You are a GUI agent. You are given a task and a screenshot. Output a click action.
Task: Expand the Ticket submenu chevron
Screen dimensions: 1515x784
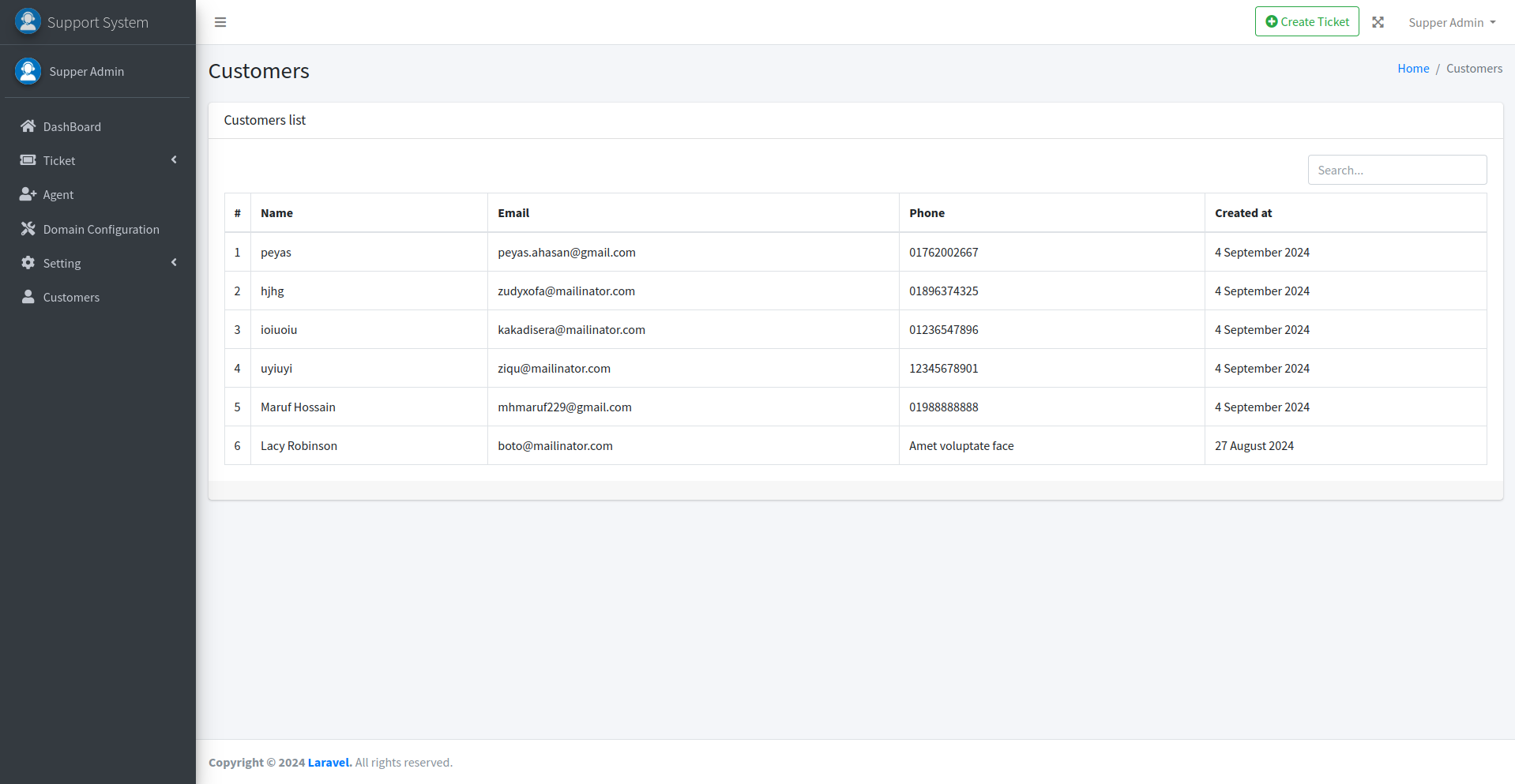click(x=174, y=160)
